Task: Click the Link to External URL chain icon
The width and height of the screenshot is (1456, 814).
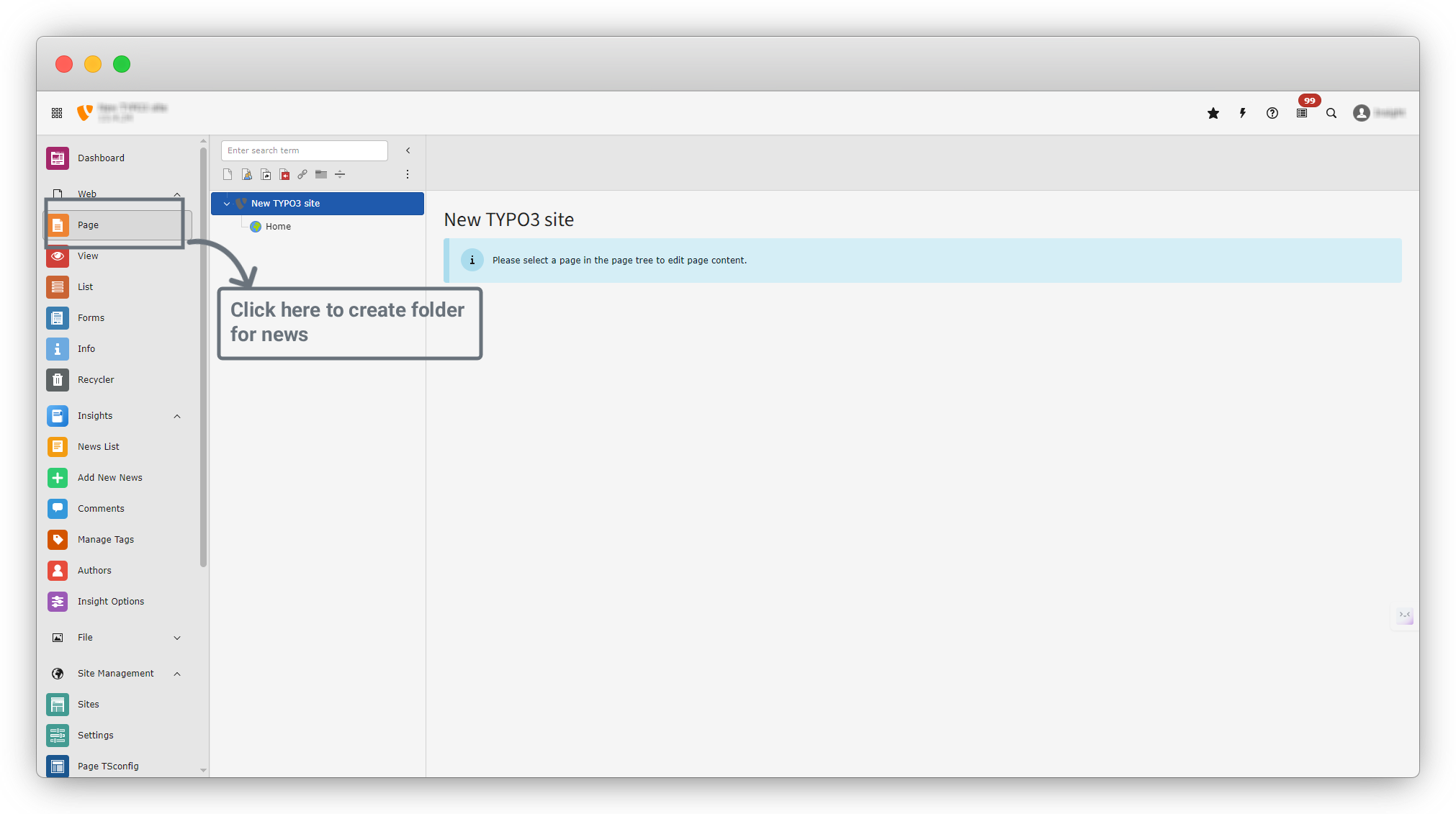Action: point(302,174)
